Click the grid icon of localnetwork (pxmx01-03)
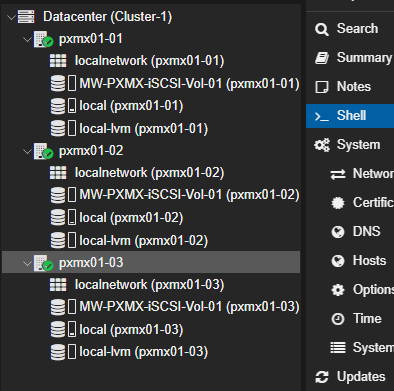 click(58, 285)
